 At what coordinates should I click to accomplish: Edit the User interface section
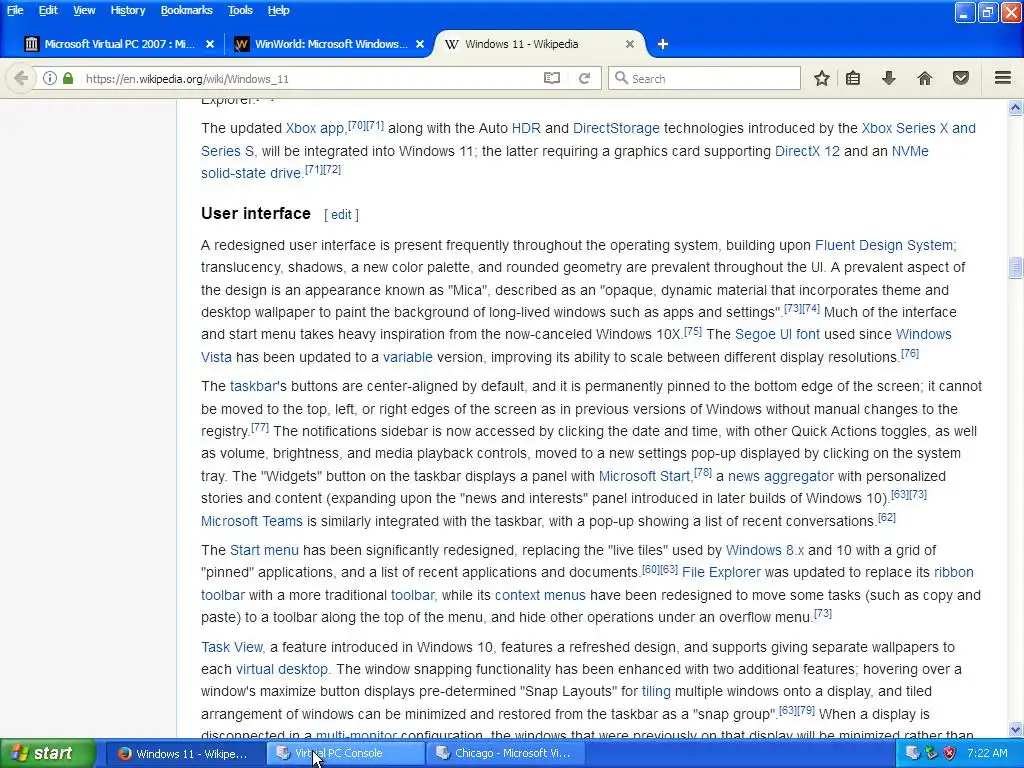click(x=341, y=215)
